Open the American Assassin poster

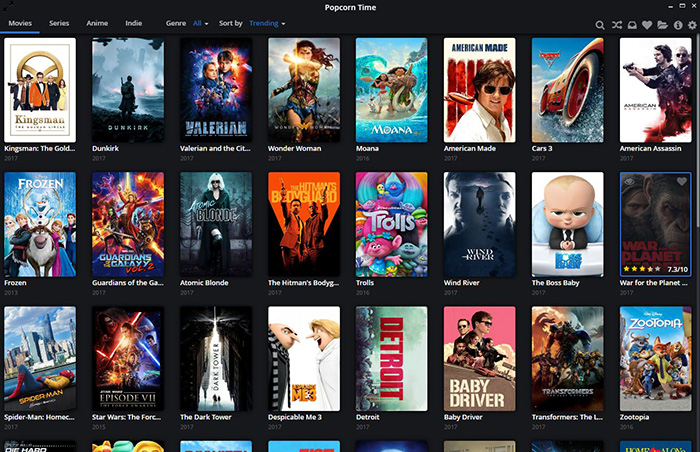coord(655,90)
